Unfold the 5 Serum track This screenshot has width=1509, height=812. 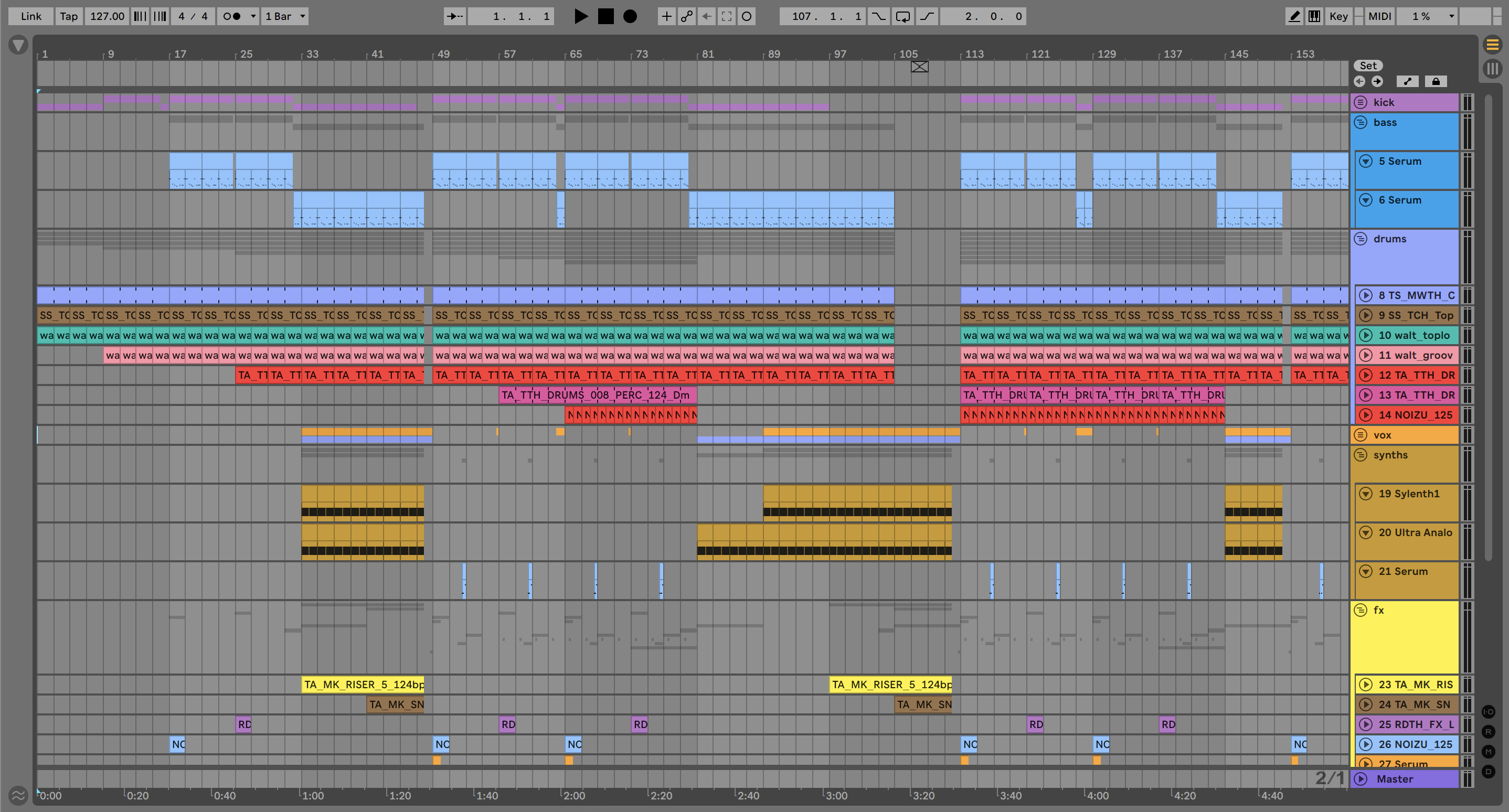click(1365, 161)
